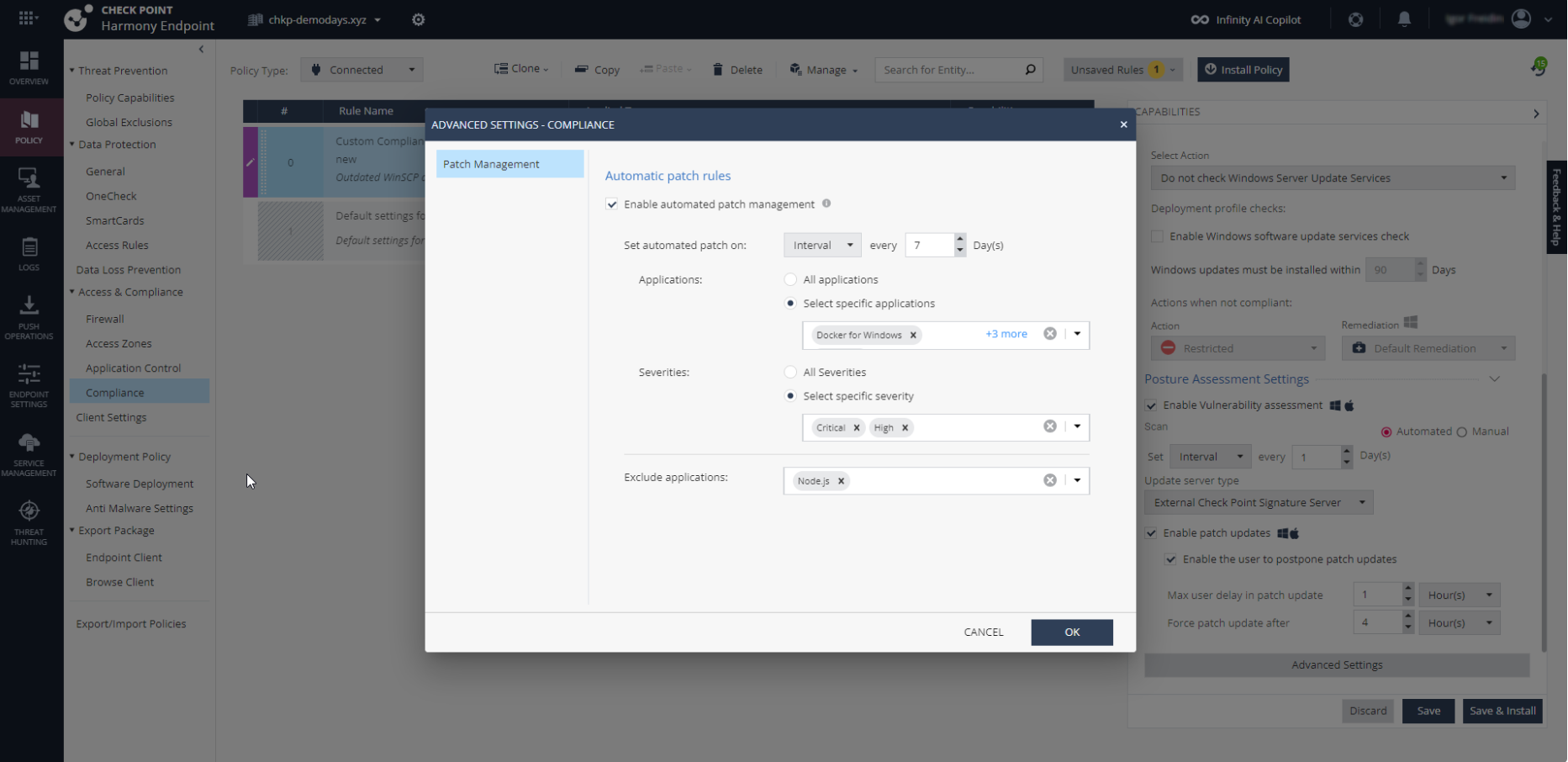1568x762 pixels.
Task: Click the globe icon in header
Action: coord(1356,19)
